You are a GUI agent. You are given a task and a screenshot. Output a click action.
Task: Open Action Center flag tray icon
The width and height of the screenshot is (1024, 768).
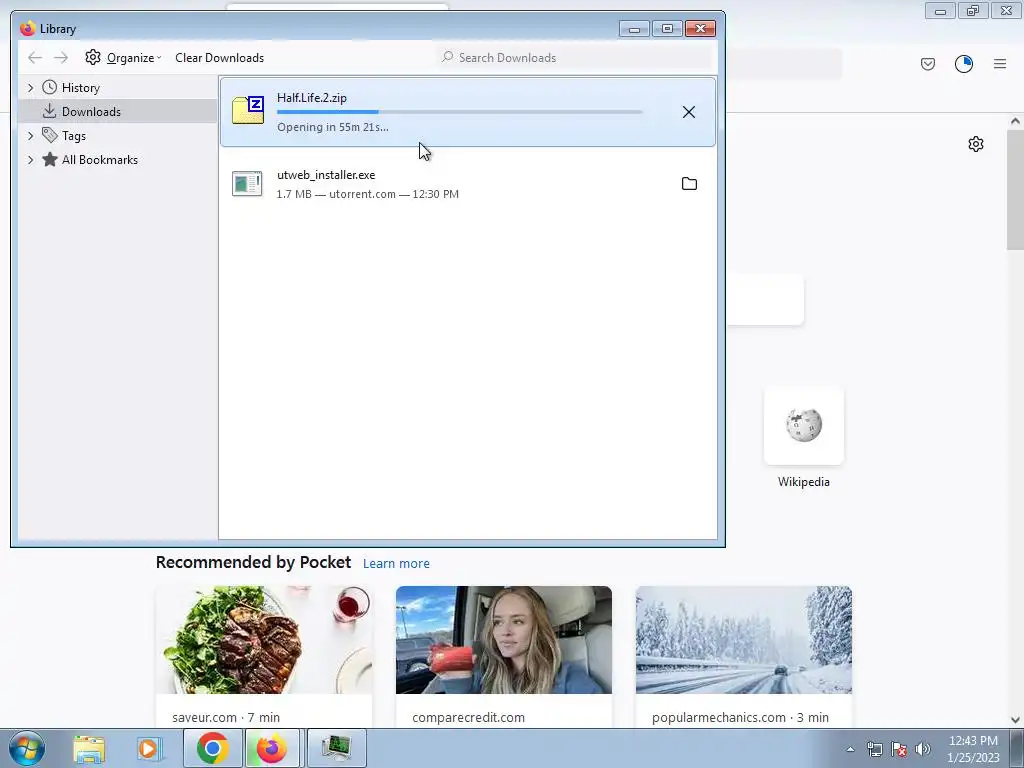coord(899,749)
